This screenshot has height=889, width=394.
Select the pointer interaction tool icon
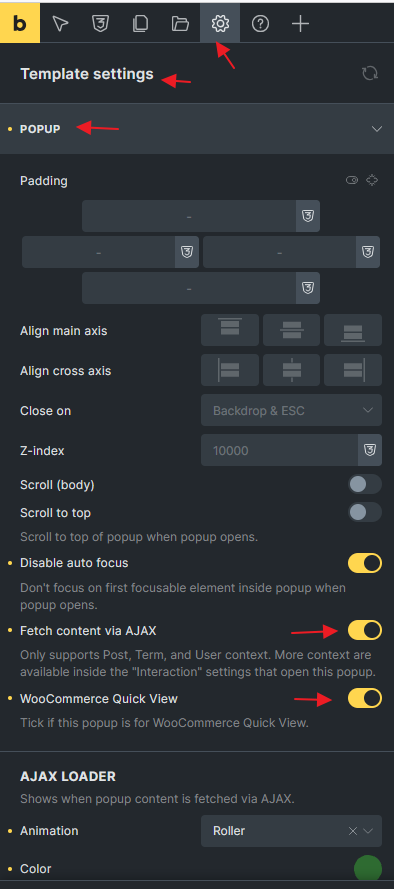click(60, 23)
